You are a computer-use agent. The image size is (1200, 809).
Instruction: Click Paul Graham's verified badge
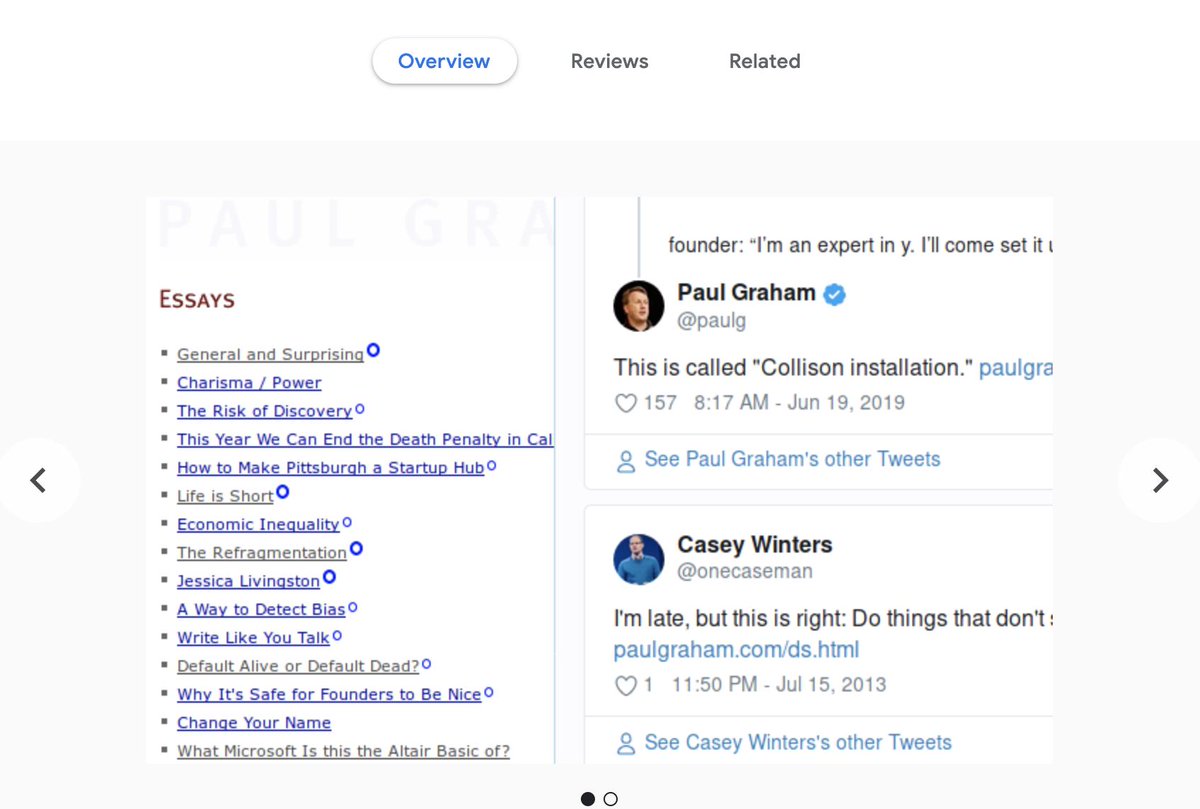pyautogui.click(x=834, y=294)
